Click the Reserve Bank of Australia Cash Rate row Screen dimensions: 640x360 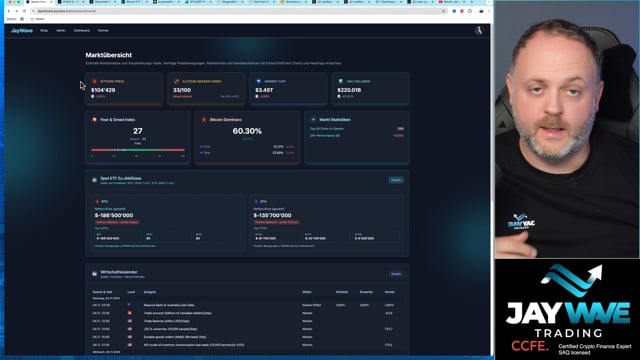[247, 305]
